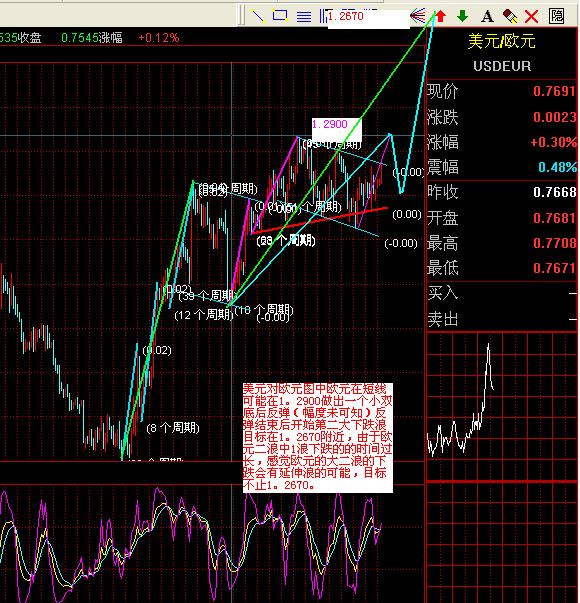Viewport: 580px width, 603px height.
Task: Select the rectangle drawing tool
Action: point(280,16)
